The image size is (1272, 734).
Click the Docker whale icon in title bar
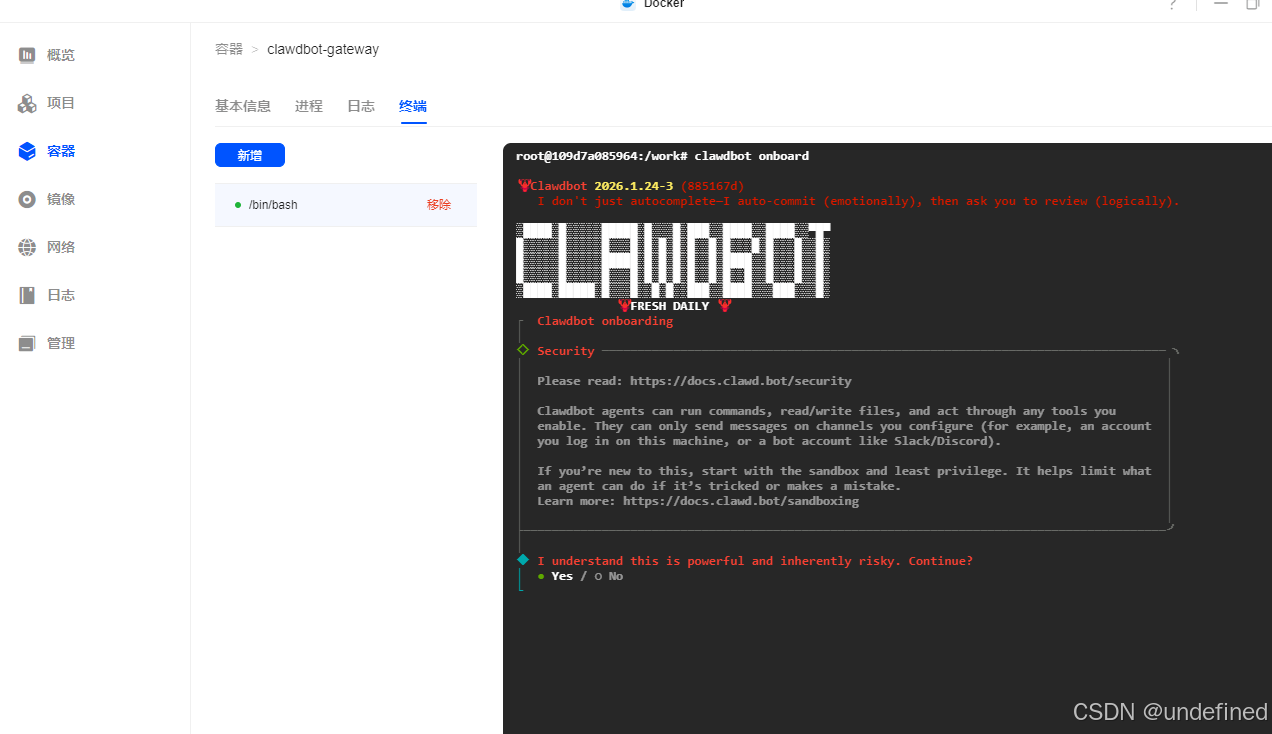coord(628,4)
